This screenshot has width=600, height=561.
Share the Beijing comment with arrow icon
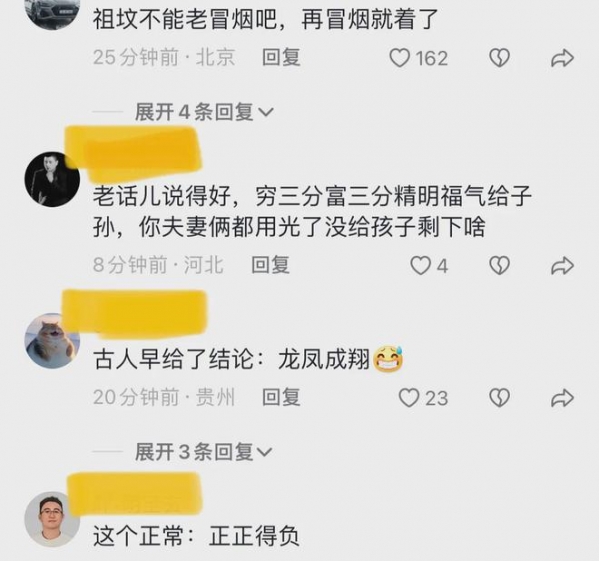pyautogui.click(x=562, y=58)
